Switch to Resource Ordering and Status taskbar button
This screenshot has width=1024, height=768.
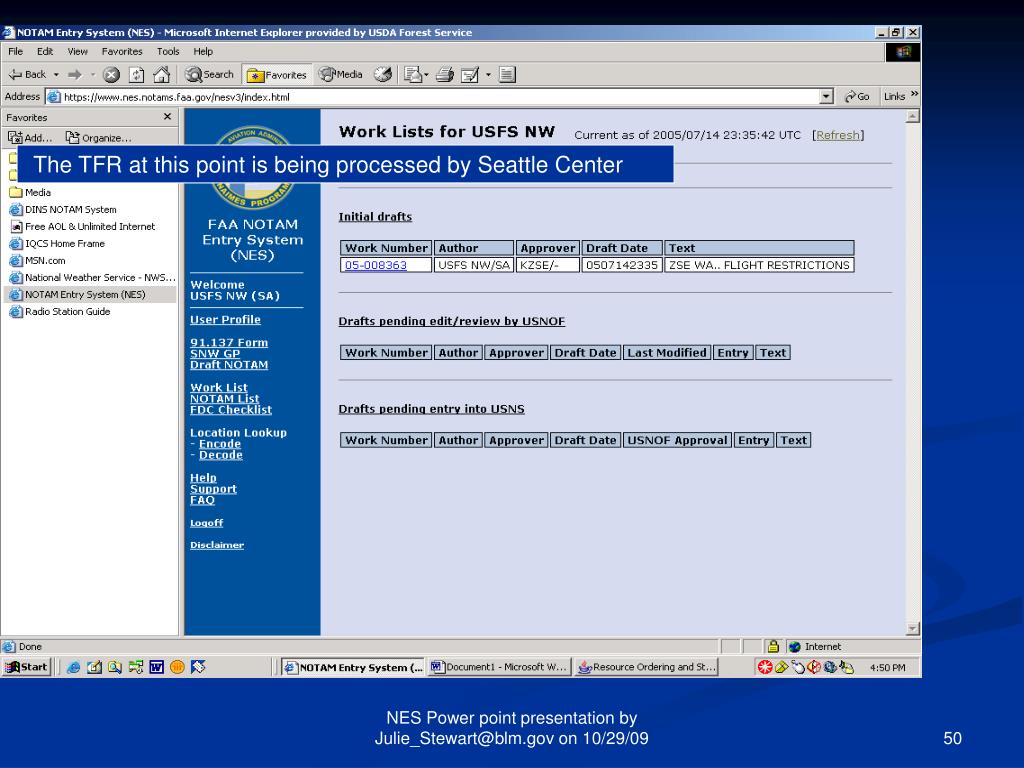[647, 667]
